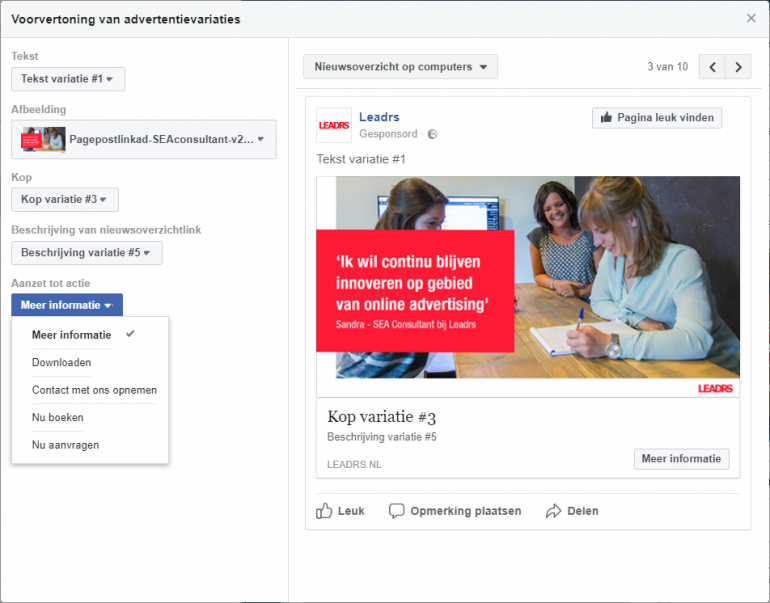Viewport: 770px width, 603px height.
Task: Click the Leuk action text
Action: pos(351,511)
